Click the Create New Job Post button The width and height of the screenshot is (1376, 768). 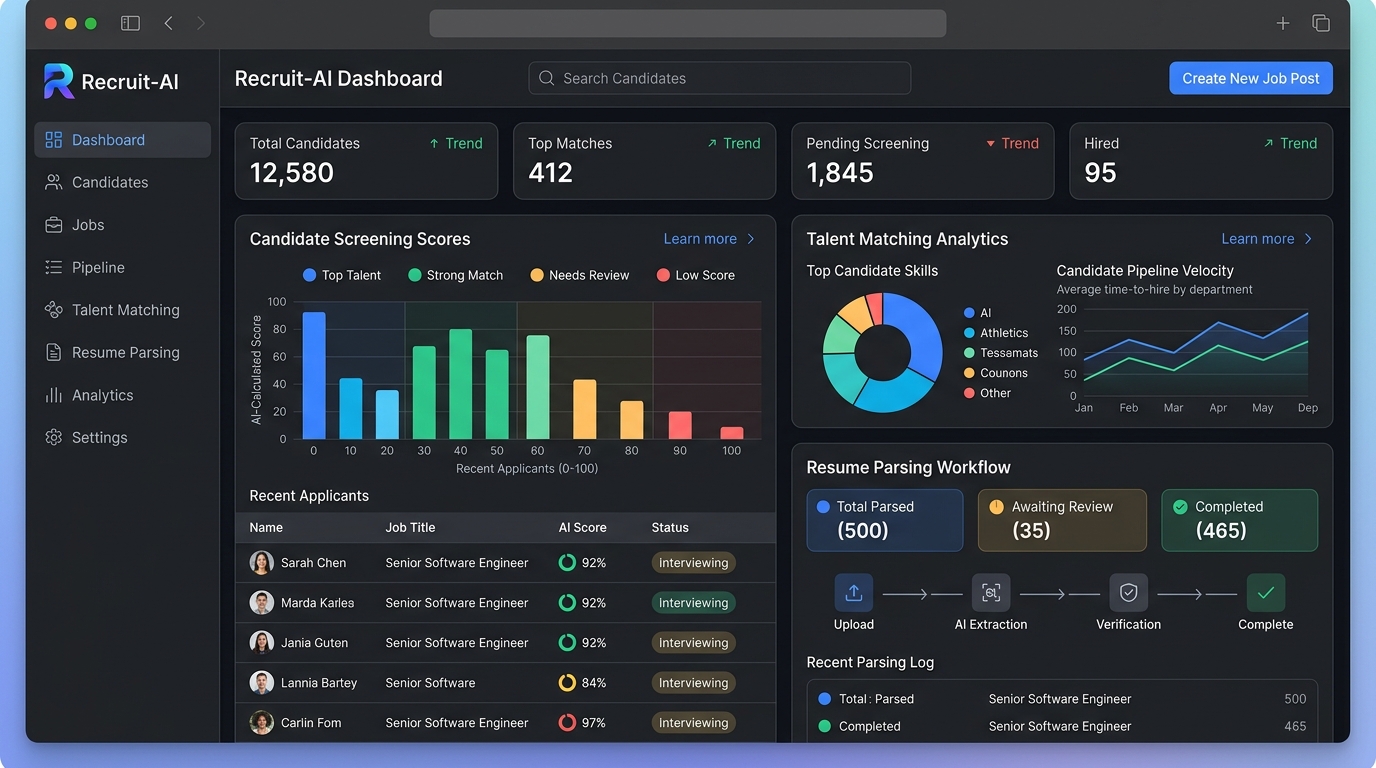click(1251, 78)
